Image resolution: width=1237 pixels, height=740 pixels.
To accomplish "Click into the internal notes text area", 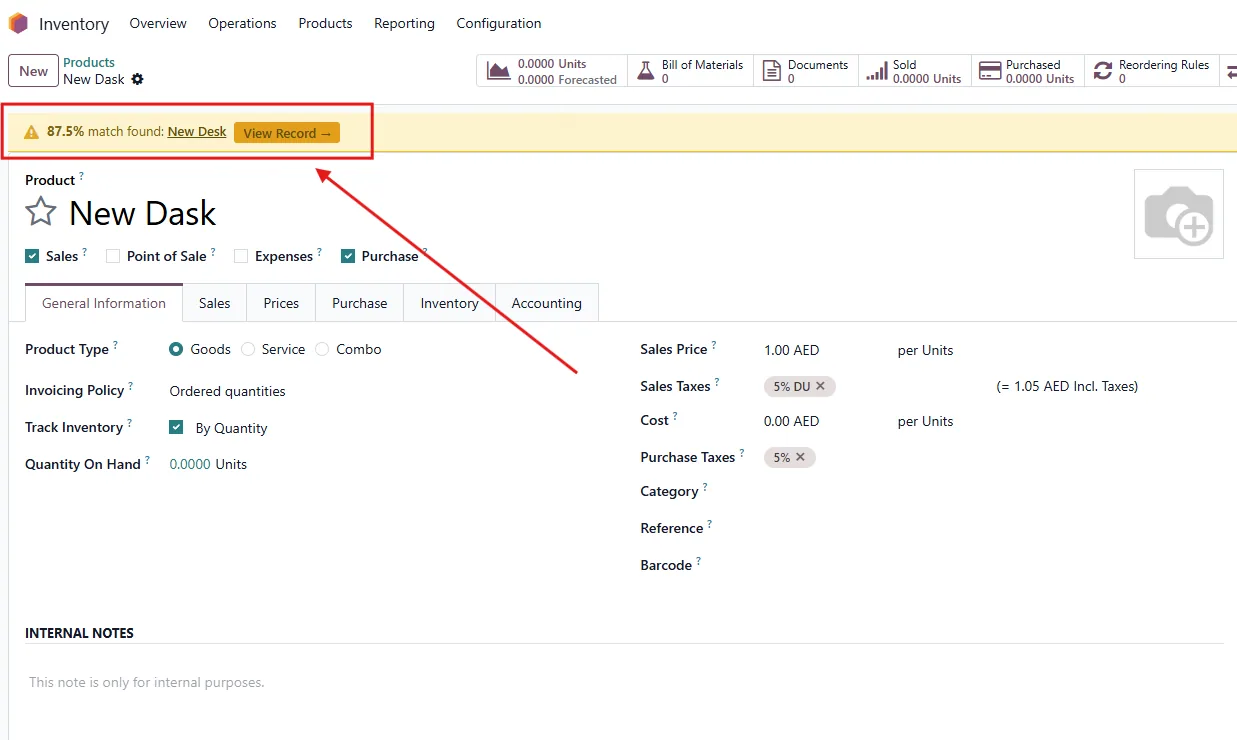I will click(x=624, y=683).
